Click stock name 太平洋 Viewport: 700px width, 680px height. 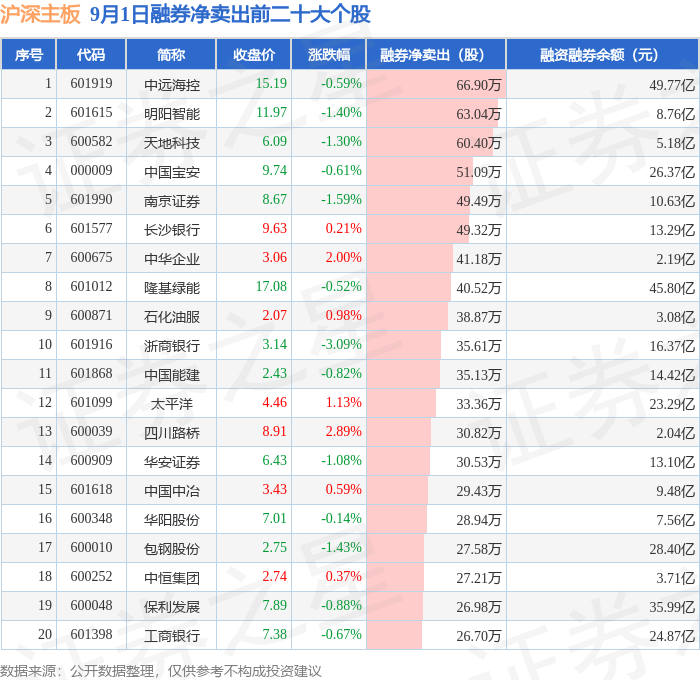point(171,404)
